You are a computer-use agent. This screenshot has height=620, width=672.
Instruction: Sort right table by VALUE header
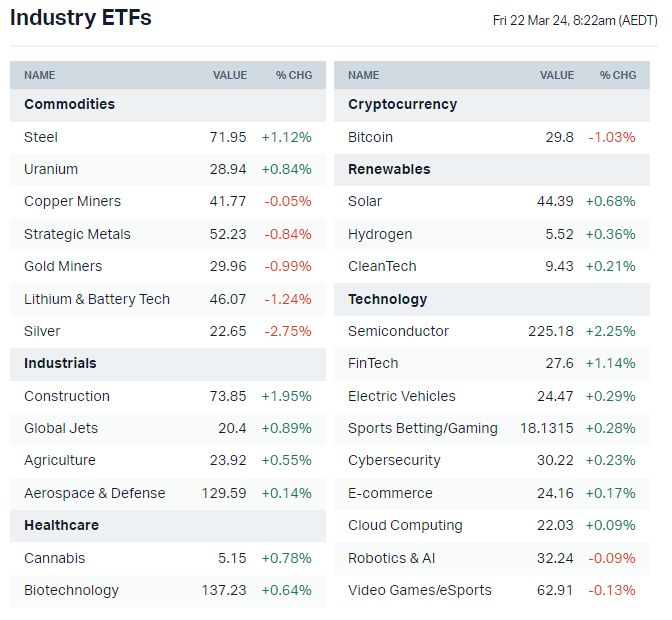(557, 75)
